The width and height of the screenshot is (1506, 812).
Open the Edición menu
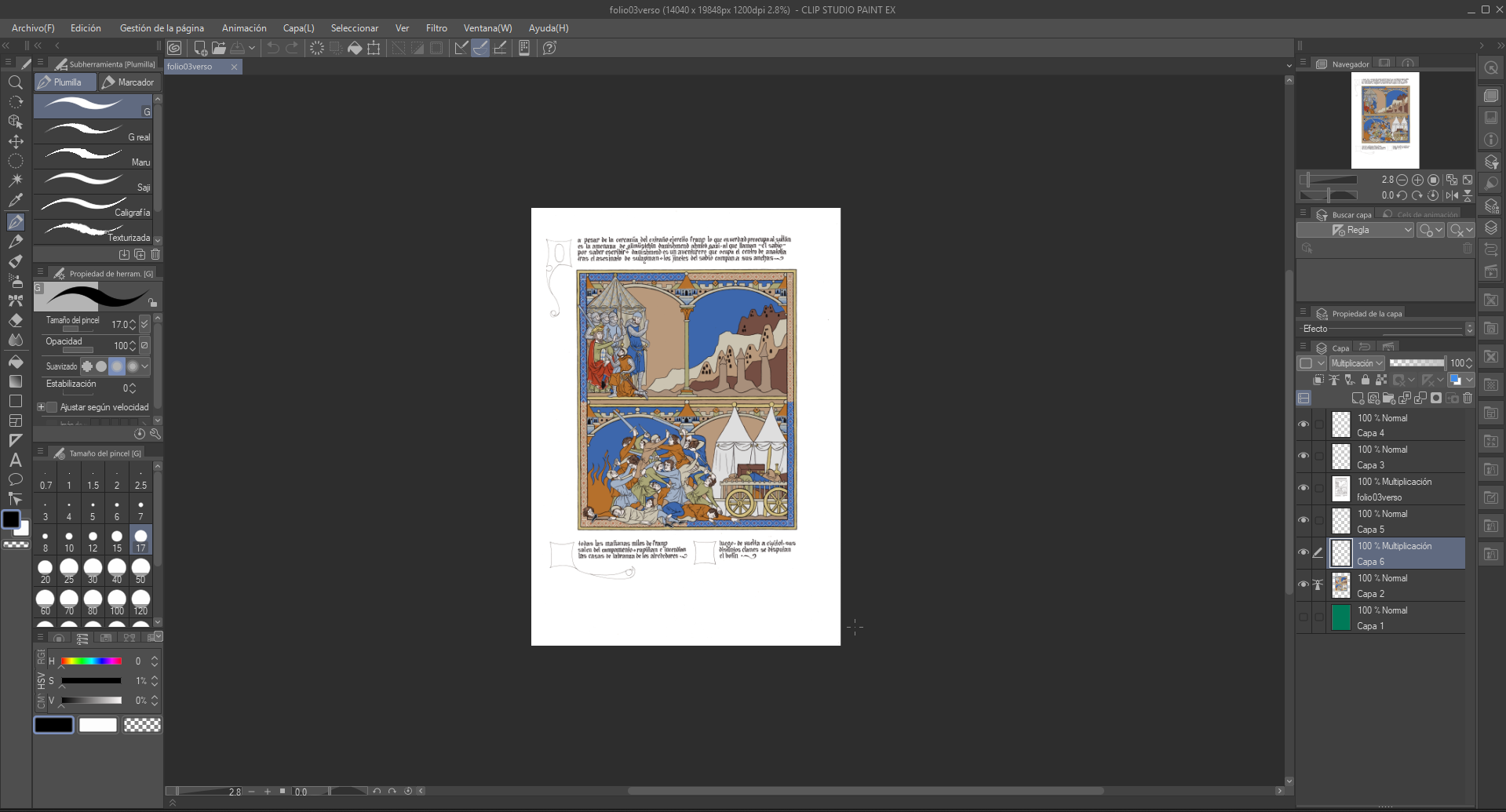tap(86, 28)
